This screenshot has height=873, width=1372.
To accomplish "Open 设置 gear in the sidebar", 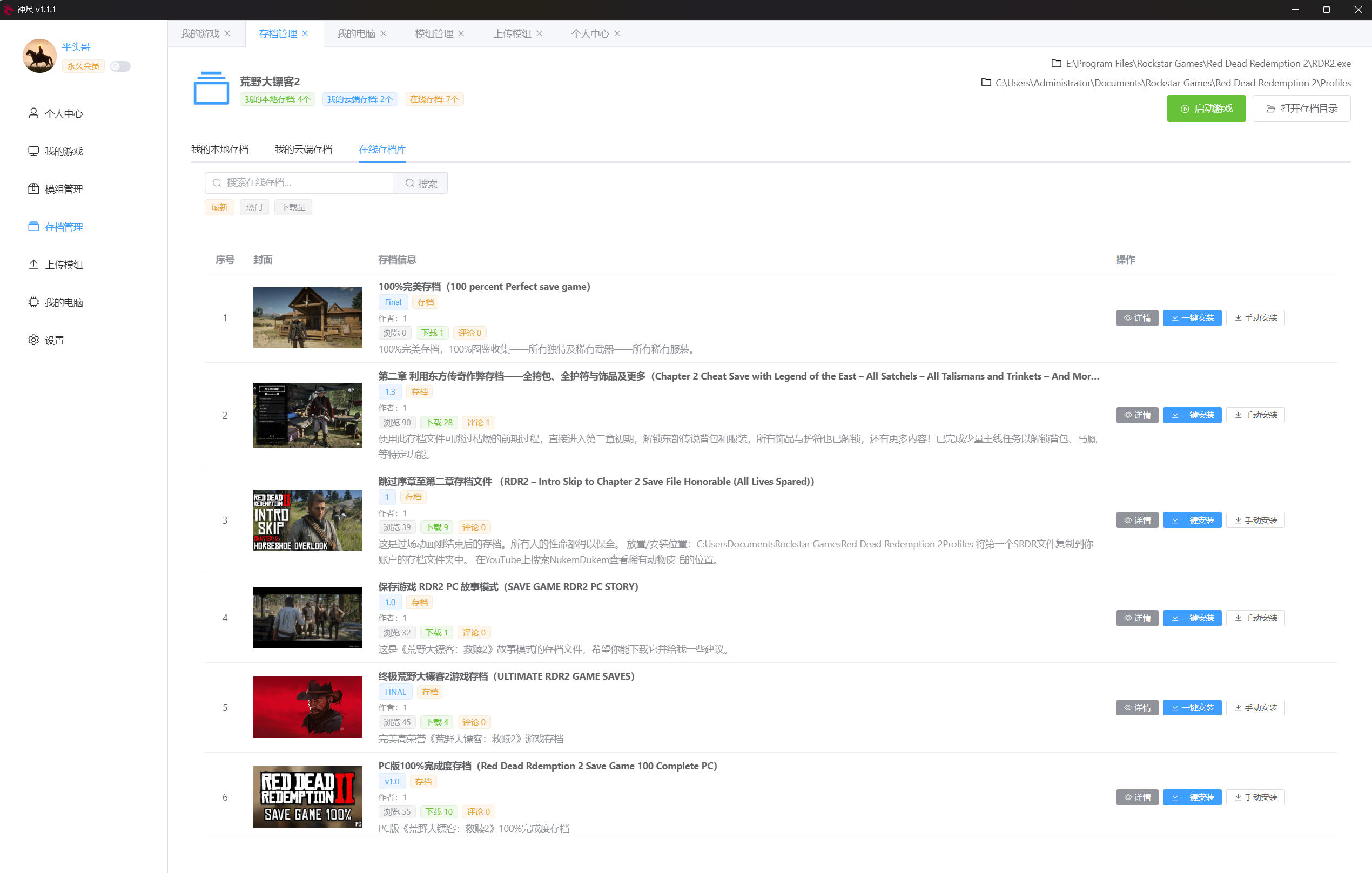I will 46,340.
